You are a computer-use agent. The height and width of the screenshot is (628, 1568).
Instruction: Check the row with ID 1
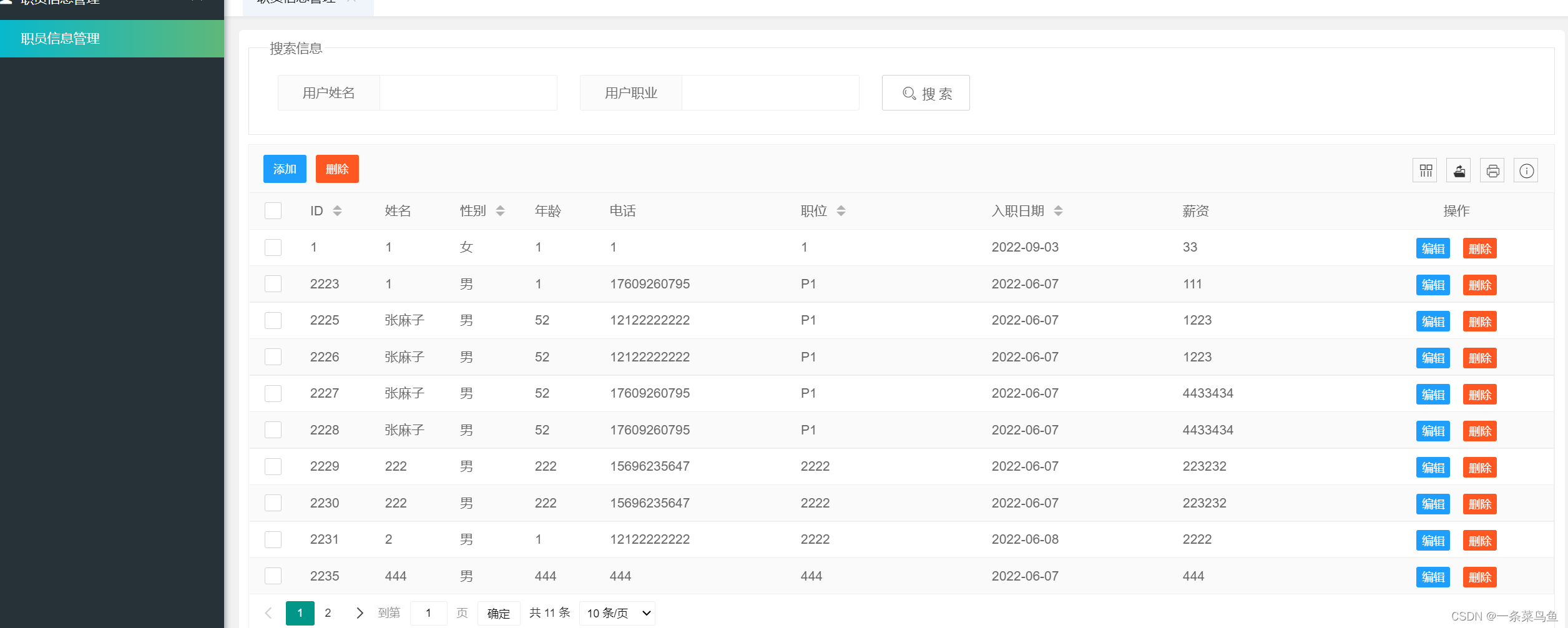coord(273,247)
